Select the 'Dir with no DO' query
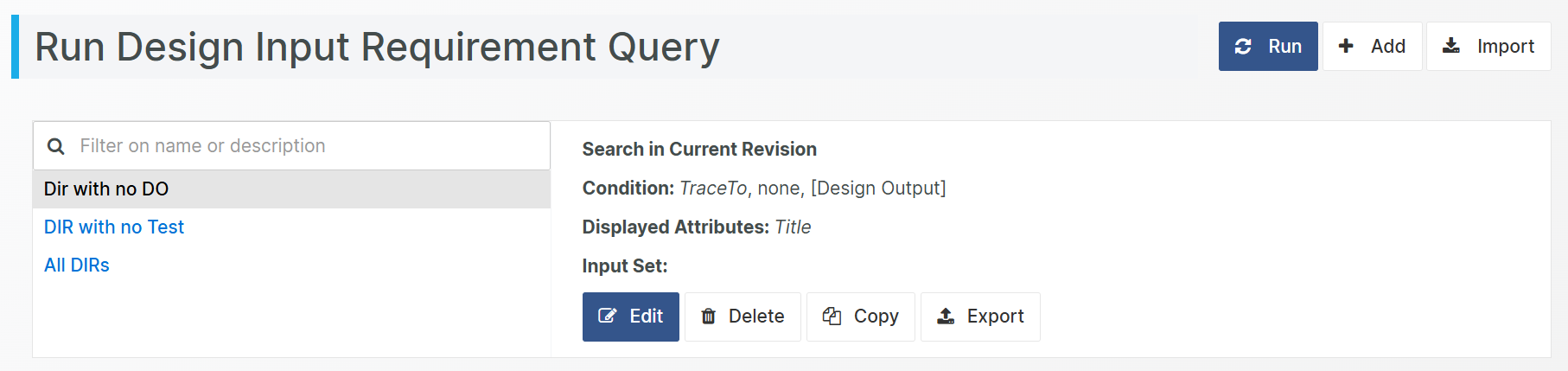Screen dimensions: 1568x371 pos(106,189)
